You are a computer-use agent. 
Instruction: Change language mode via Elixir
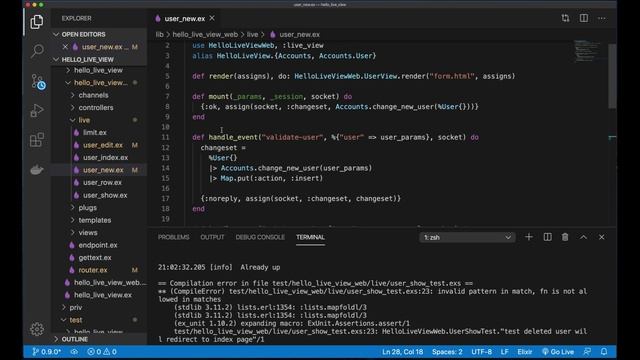(524, 352)
